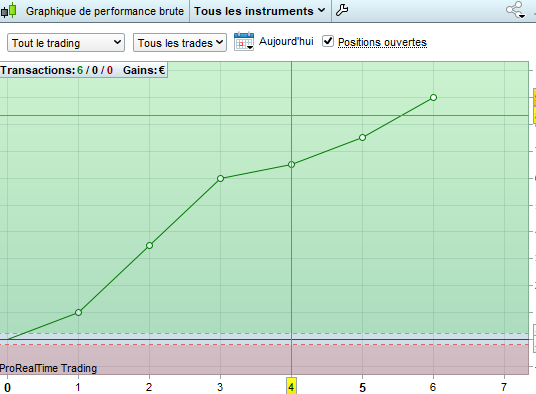Click the data point at trade 2

[149, 245]
